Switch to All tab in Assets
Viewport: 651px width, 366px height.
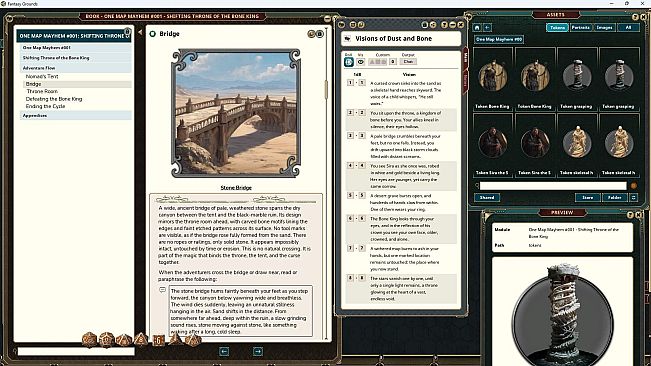(628, 27)
